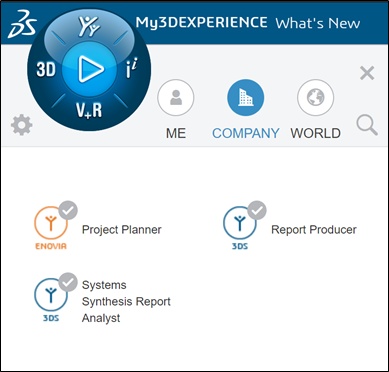Switch to the COMPANY building icon
The height and width of the screenshot is (372, 389).
(246, 98)
